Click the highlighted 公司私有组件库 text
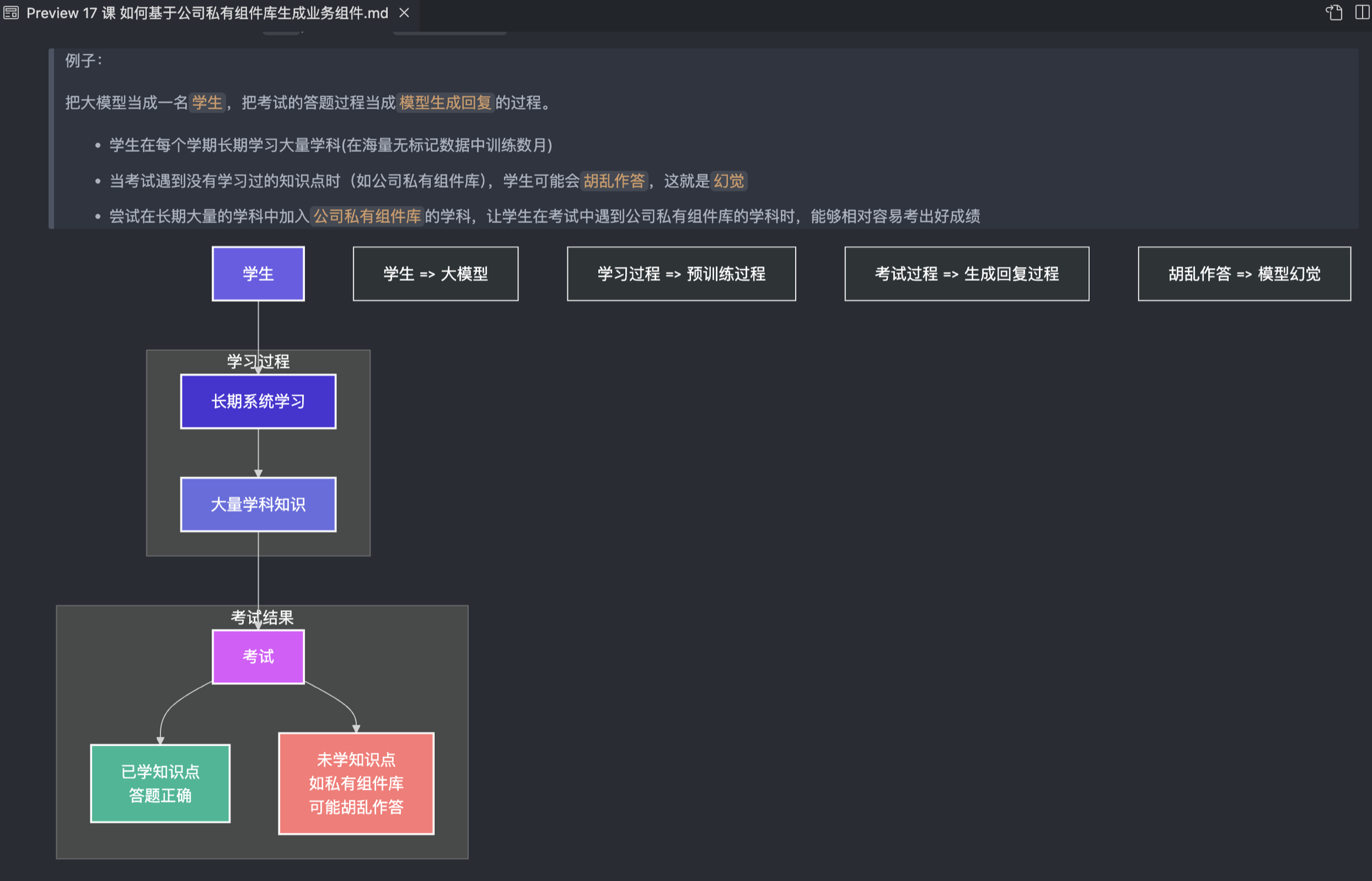The width and height of the screenshot is (1372, 881). pos(367,216)
